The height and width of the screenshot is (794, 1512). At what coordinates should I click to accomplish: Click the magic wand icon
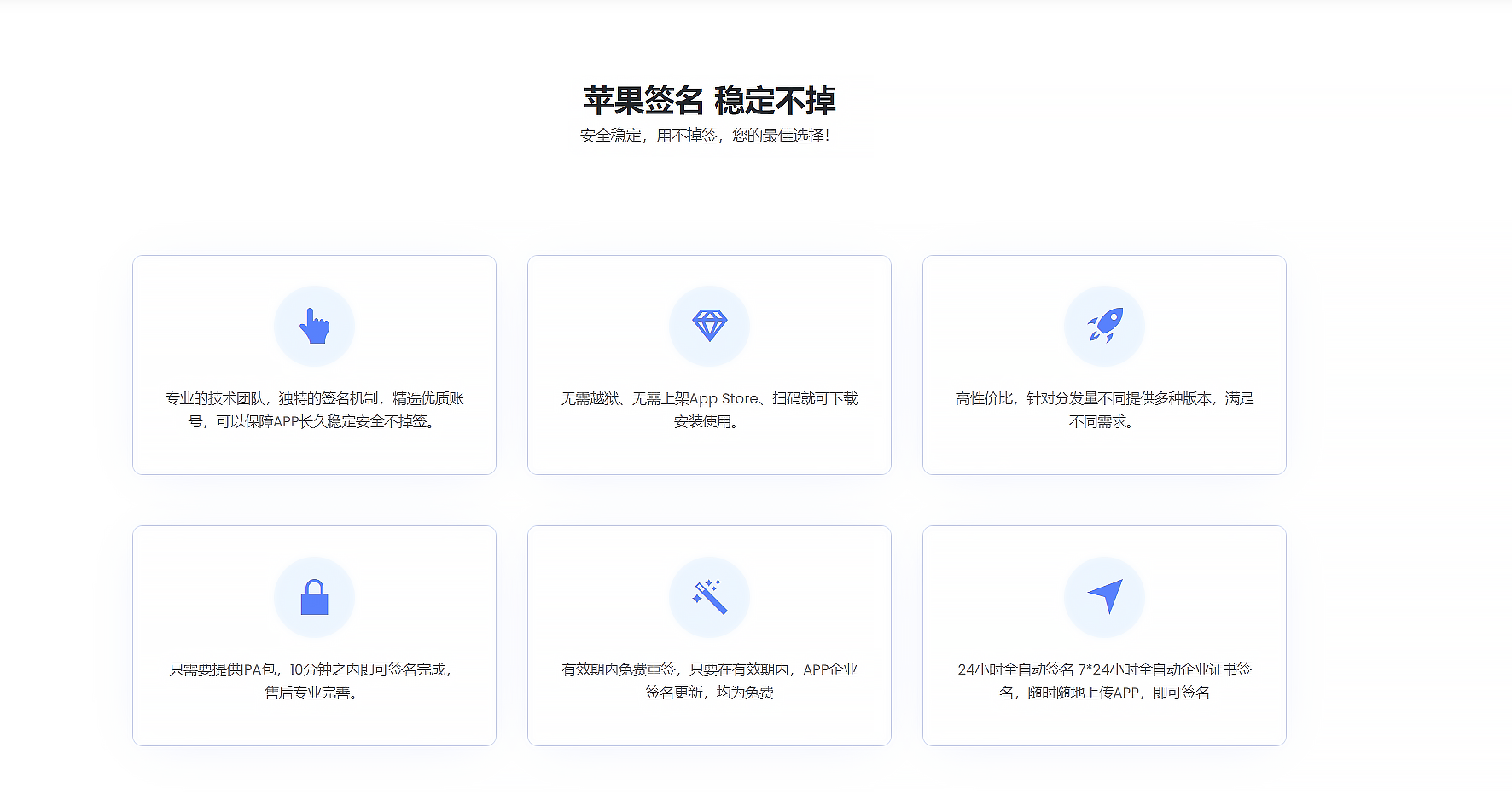709,597
